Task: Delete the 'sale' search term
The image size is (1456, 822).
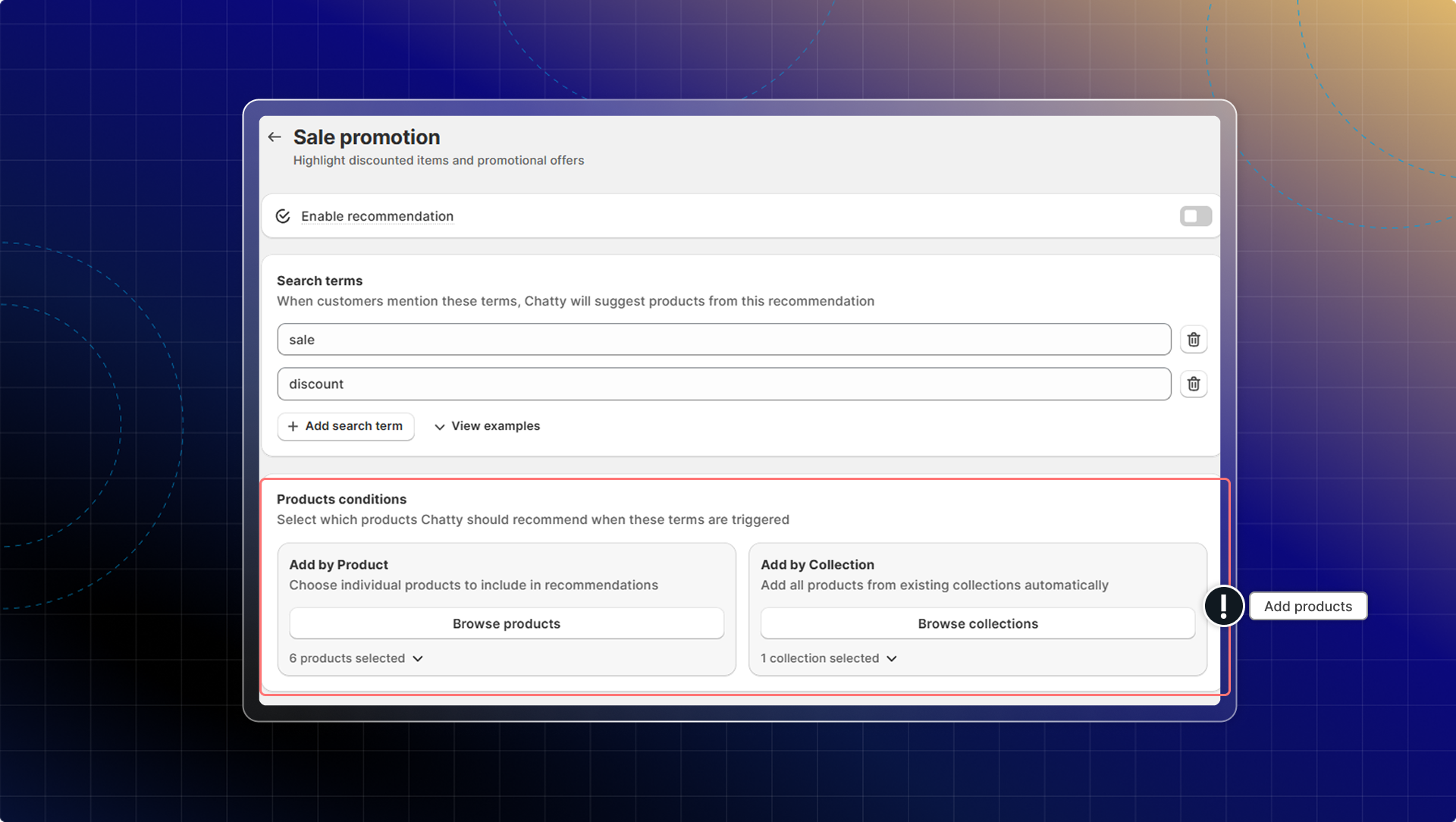Action: point(1193,340)
